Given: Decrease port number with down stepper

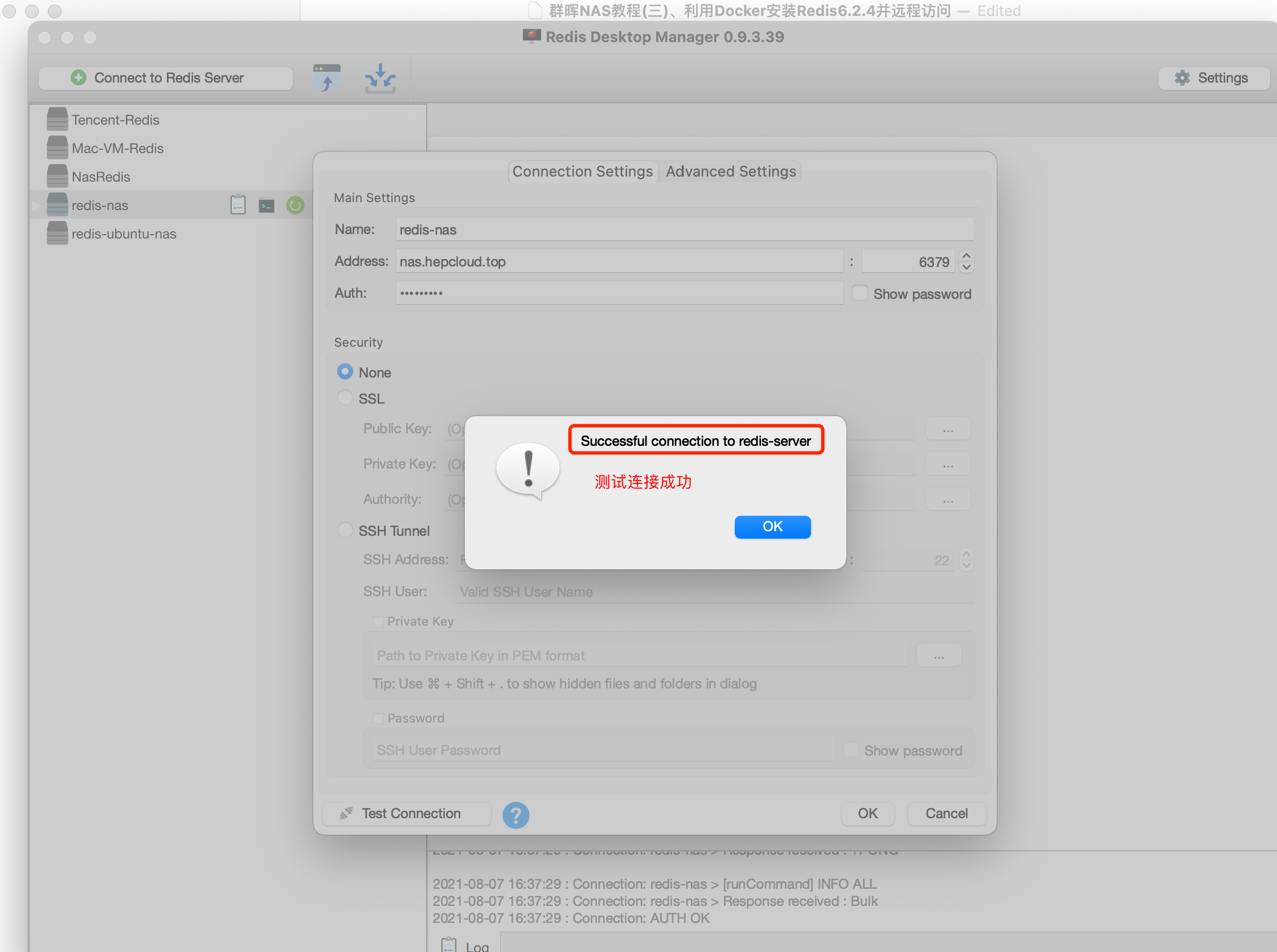Looking at the screenshot, I should [x=967, y=268].
